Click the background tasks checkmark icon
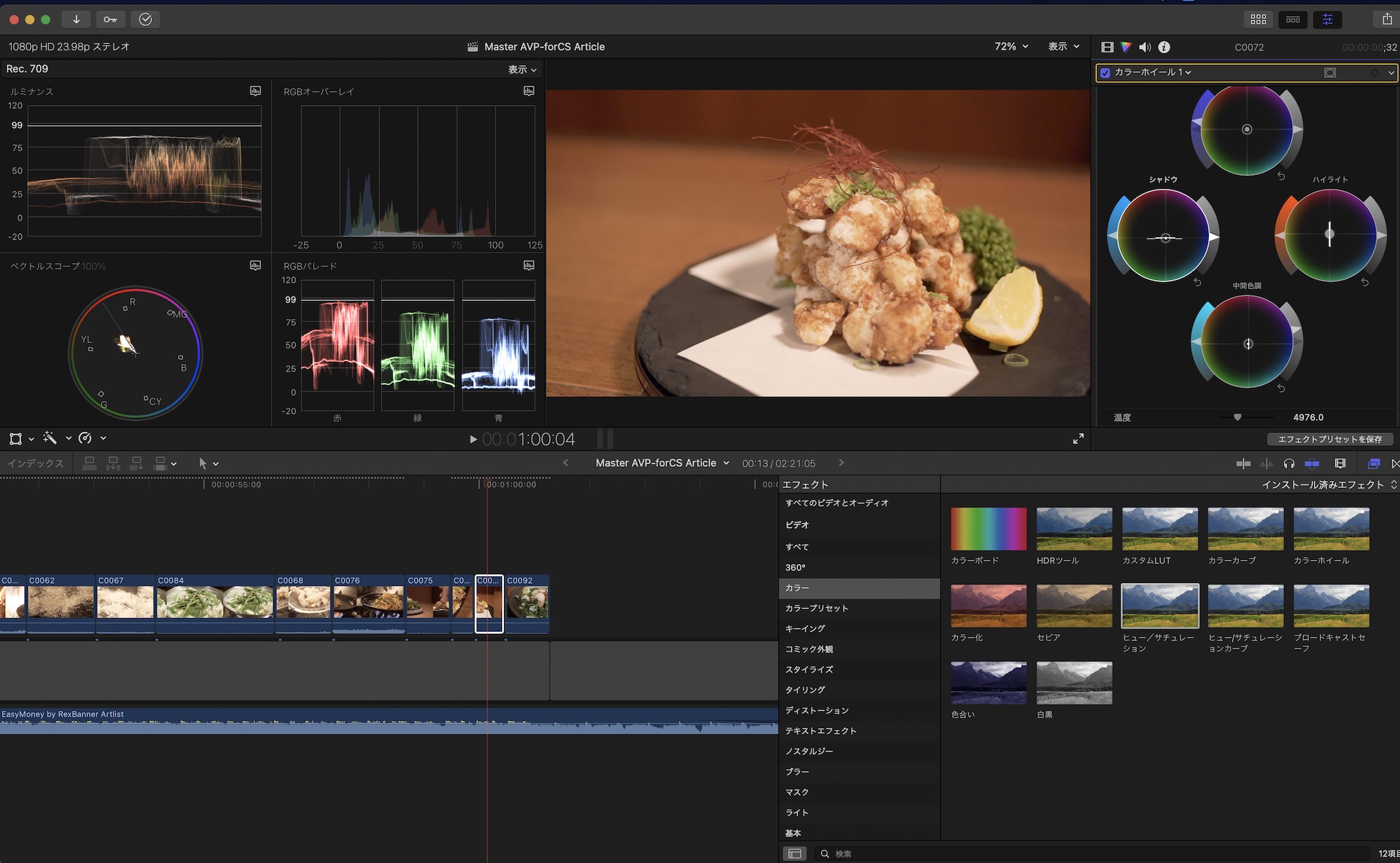 point(145,19)
